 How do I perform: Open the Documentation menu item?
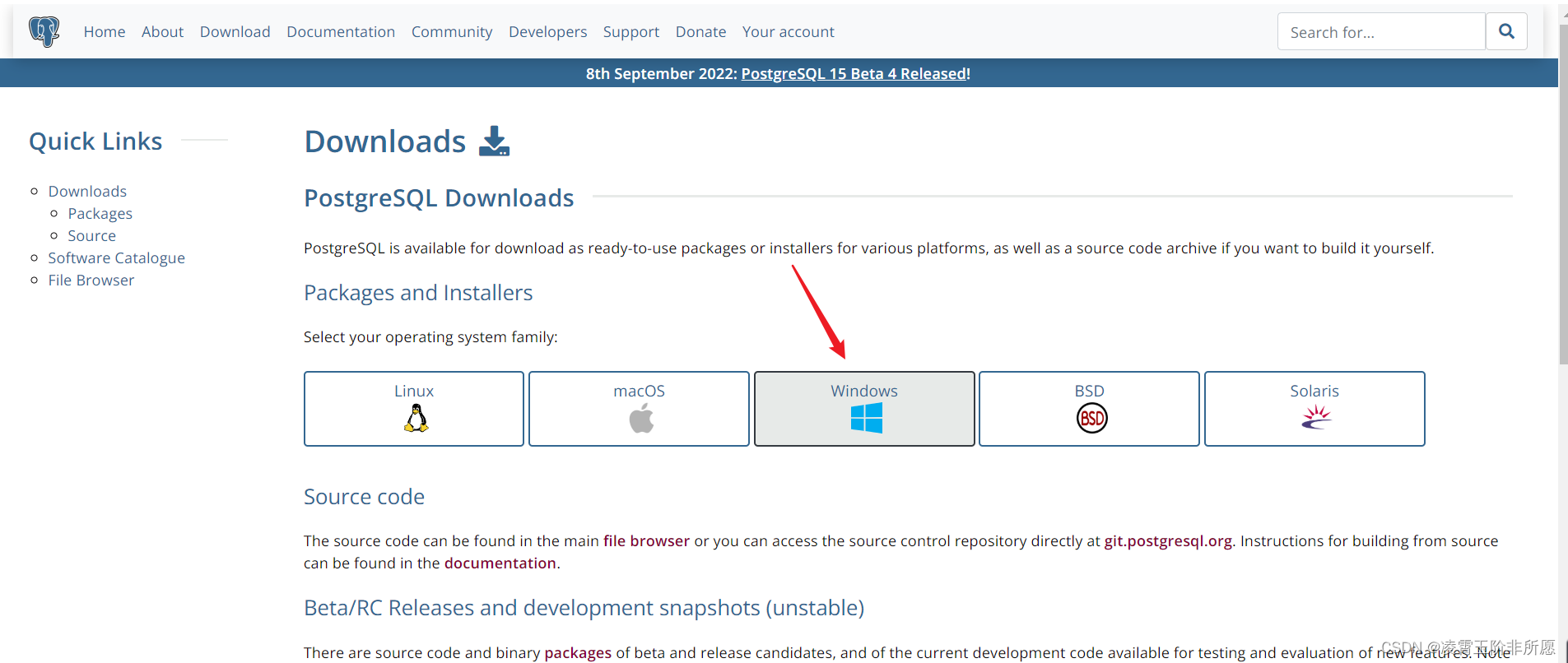(x=341, y=31)
